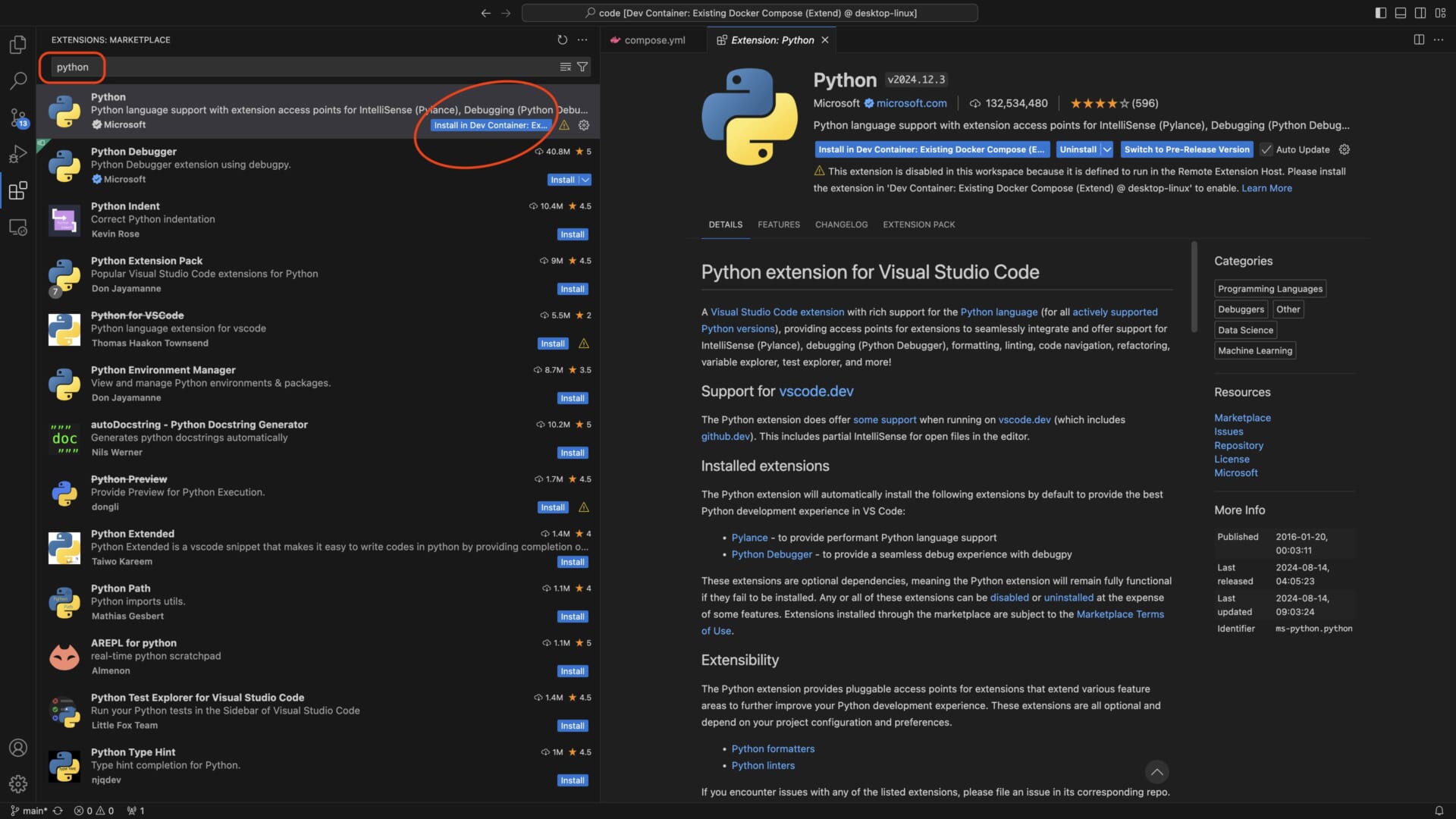1456x819 pixels.
Task: Open the Marketplace resource link
Action: tap(1242, 418)
